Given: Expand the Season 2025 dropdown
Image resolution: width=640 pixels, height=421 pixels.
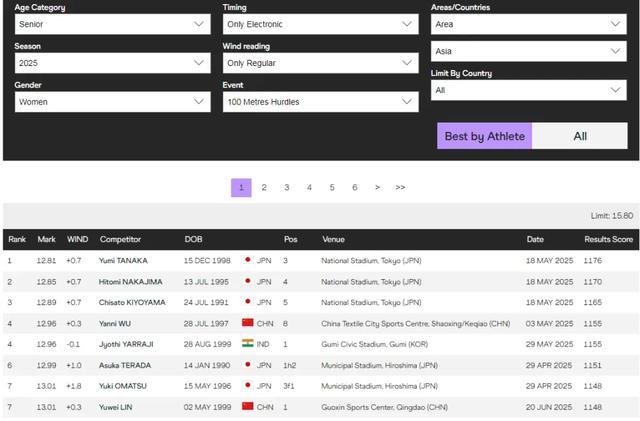Looking at the screenshot, I should (111, 63).
